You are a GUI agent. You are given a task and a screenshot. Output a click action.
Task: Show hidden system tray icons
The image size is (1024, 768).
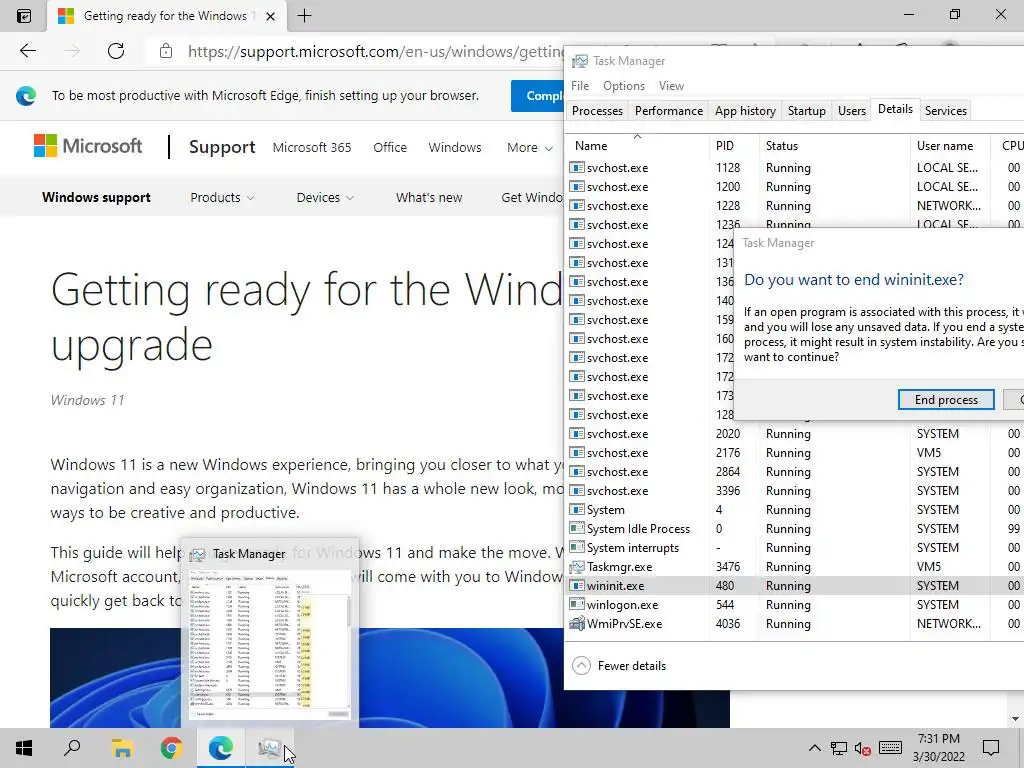coord(814,748)
